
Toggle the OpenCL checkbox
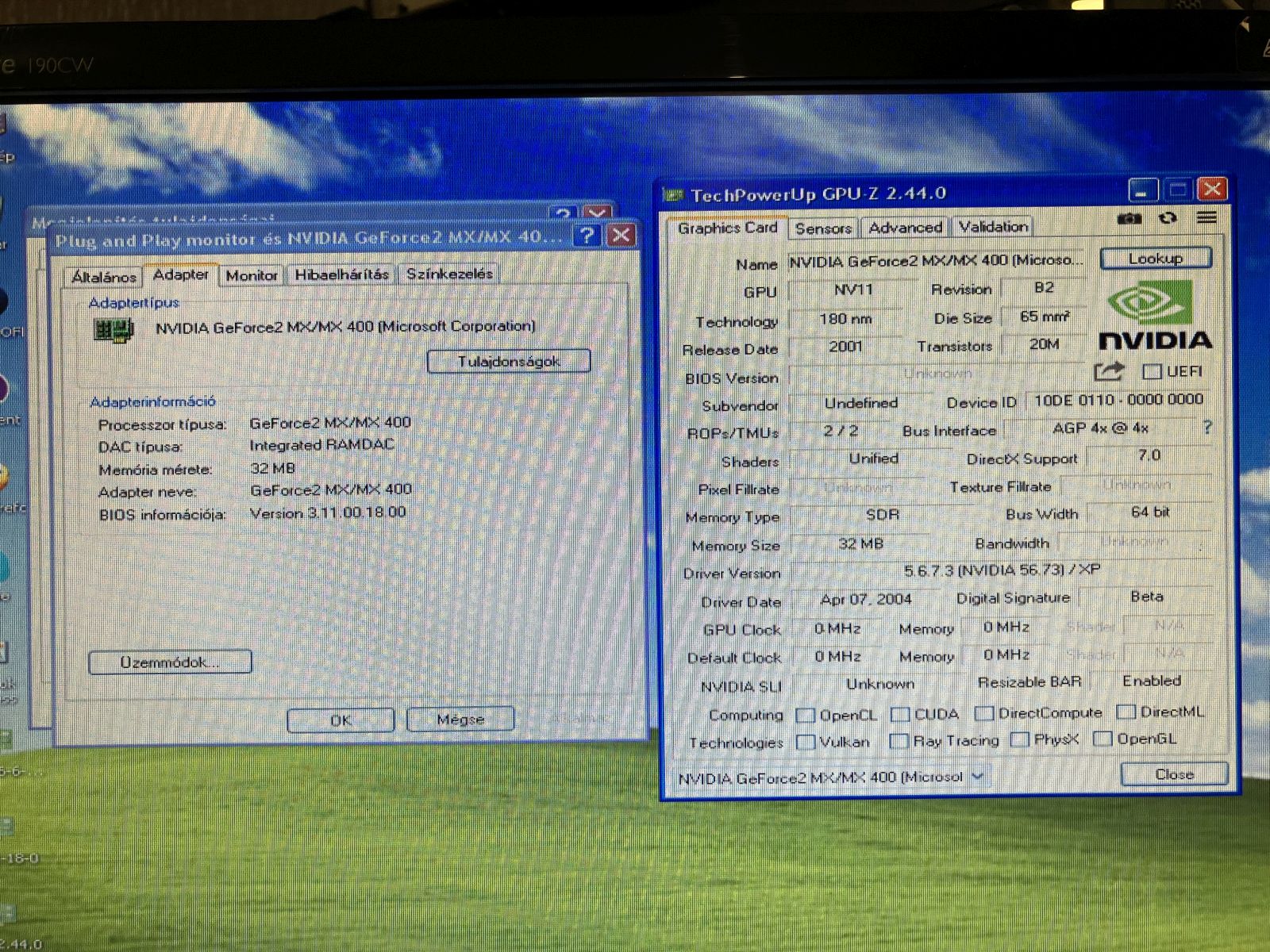click(x=805, y=716)
